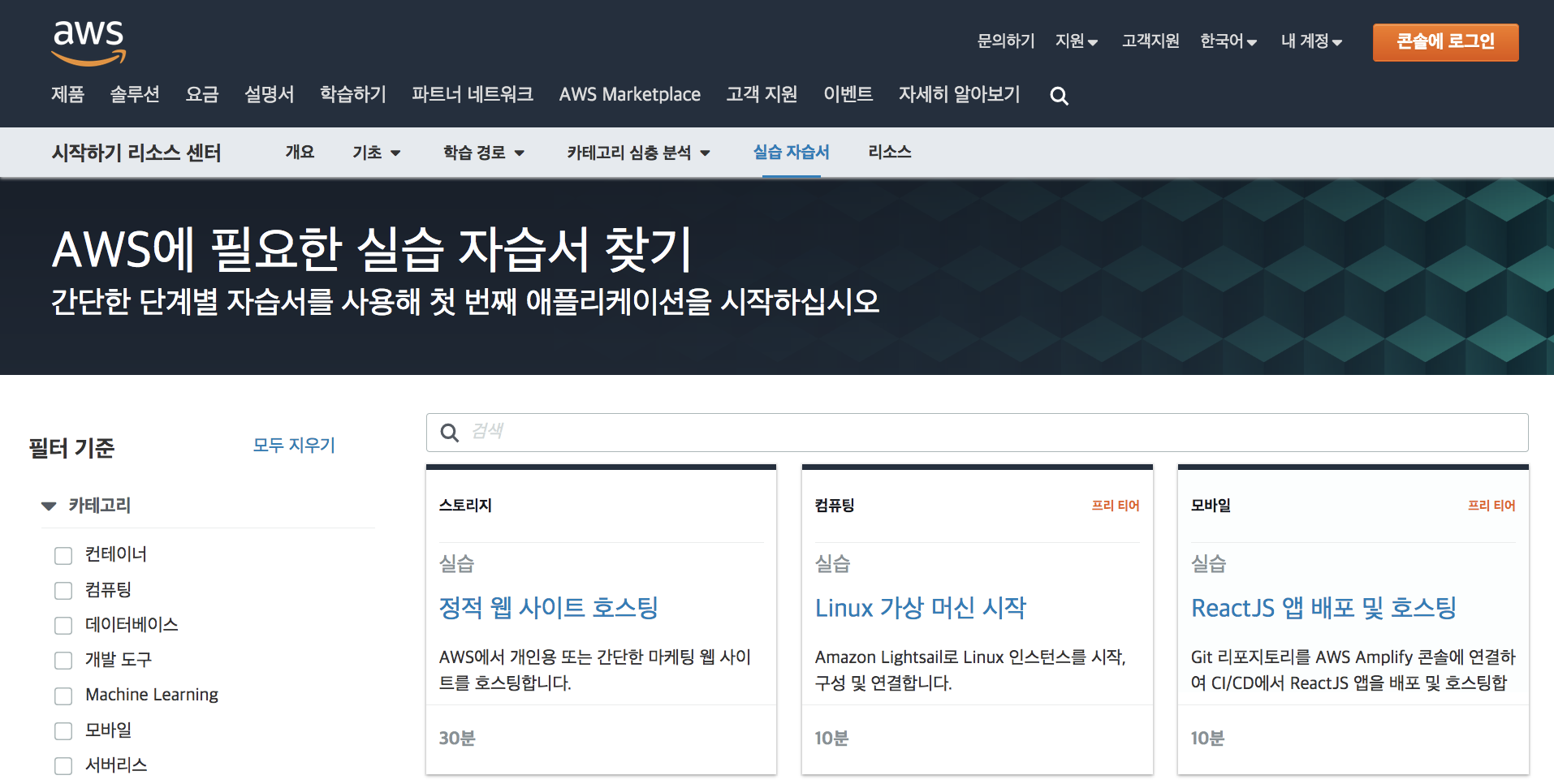Open the 제품 menu
Viewport: 1554px width, 784px height.
tap(67, 94)
